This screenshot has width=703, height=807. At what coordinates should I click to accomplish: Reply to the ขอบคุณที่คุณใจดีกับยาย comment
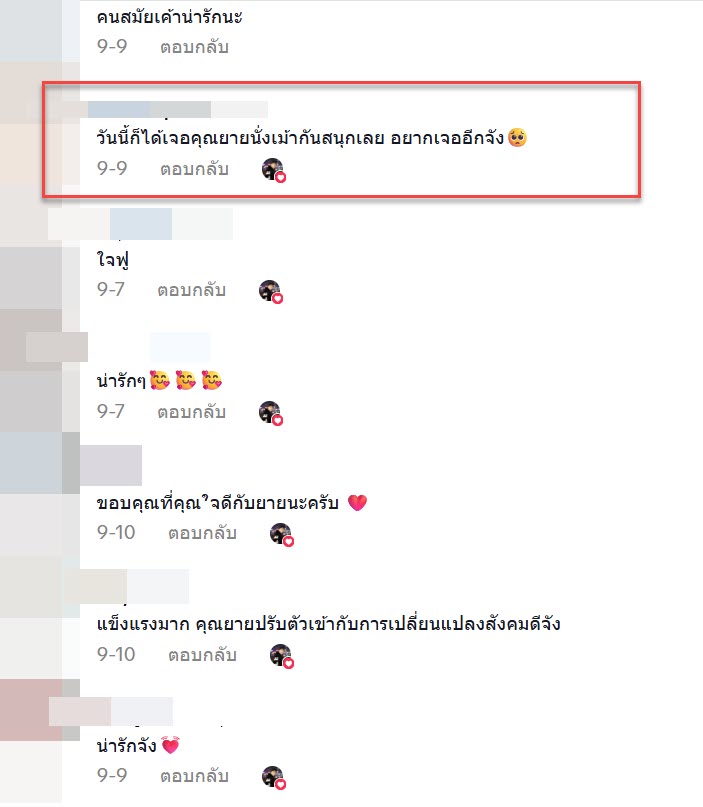pyautogui.click(x=202, y=533)
